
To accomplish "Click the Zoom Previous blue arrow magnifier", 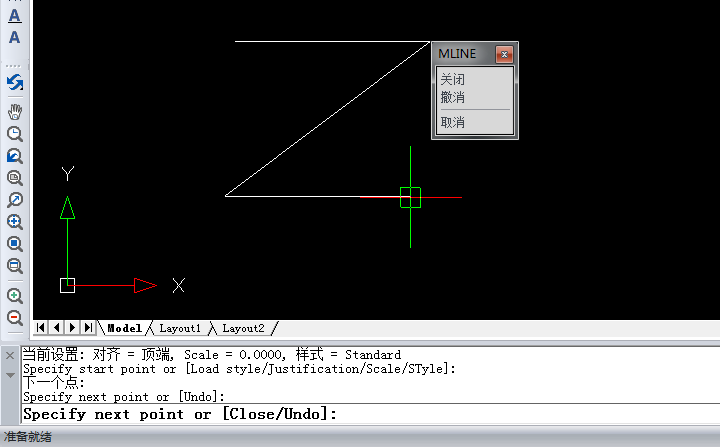I will [x=15, y=156].
